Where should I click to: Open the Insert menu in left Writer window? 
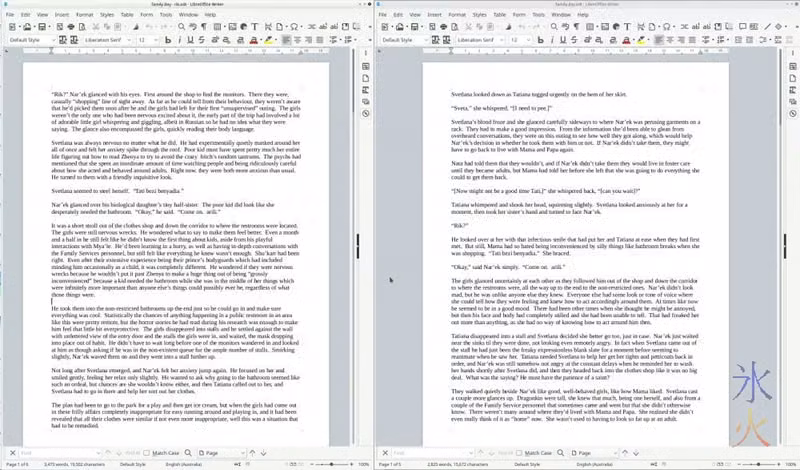[62, 15]
